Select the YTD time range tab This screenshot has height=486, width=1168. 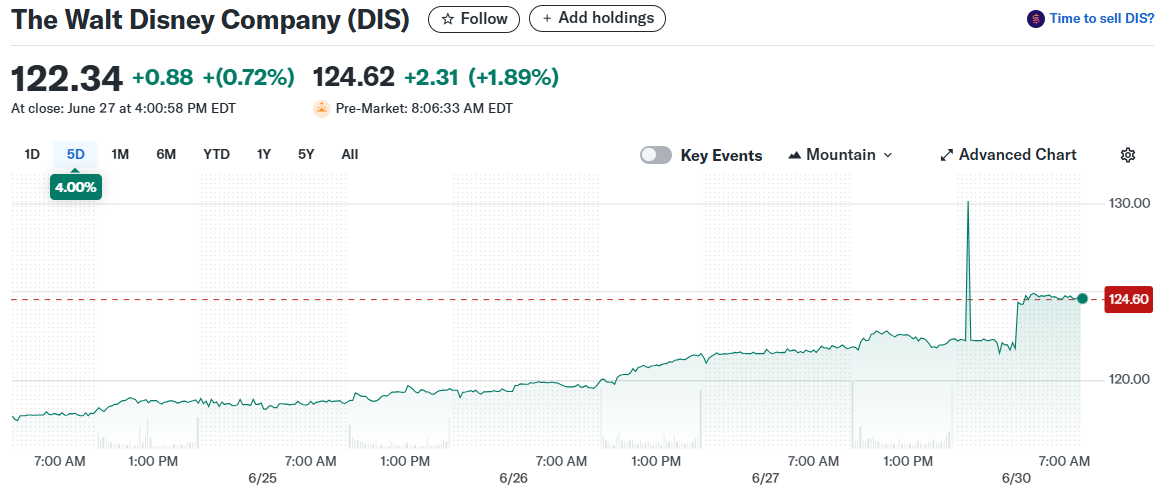tap(217, 155)
